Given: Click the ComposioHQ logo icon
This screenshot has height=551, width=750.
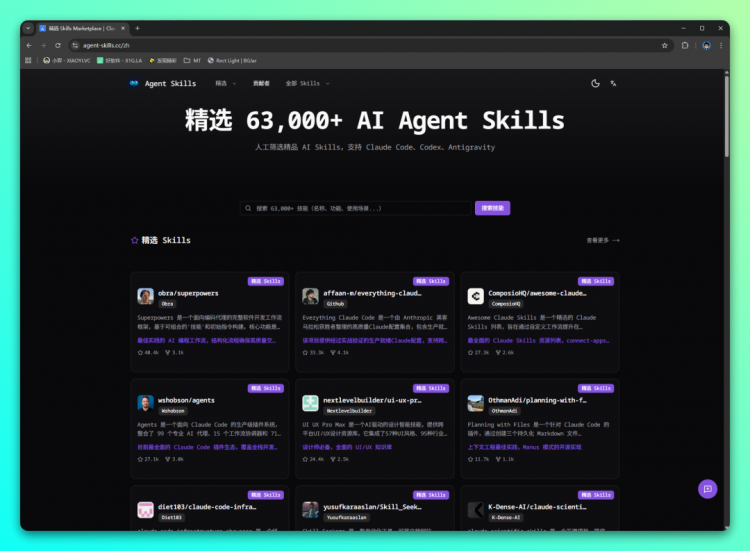Looking at the screenshot, I should tap(475, 296).
